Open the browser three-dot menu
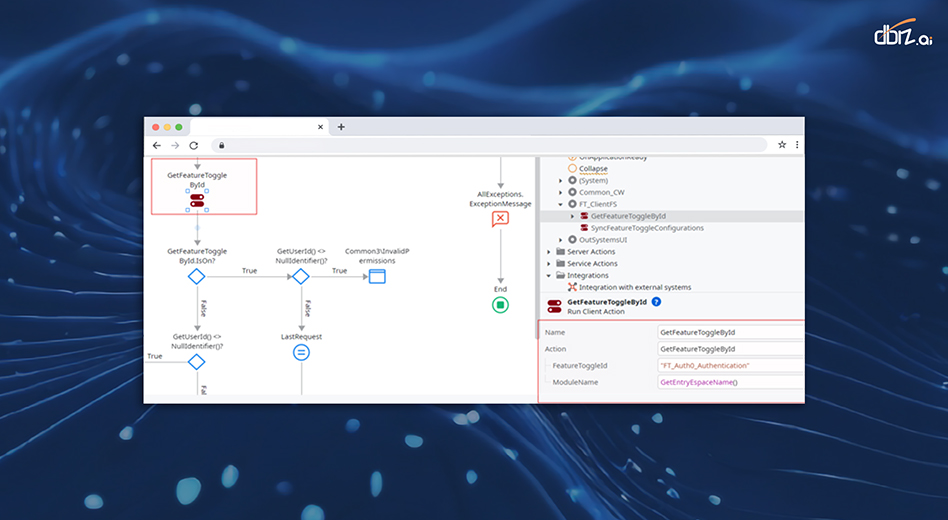This screenshot has width=948, height=520. tap(797, 145)
